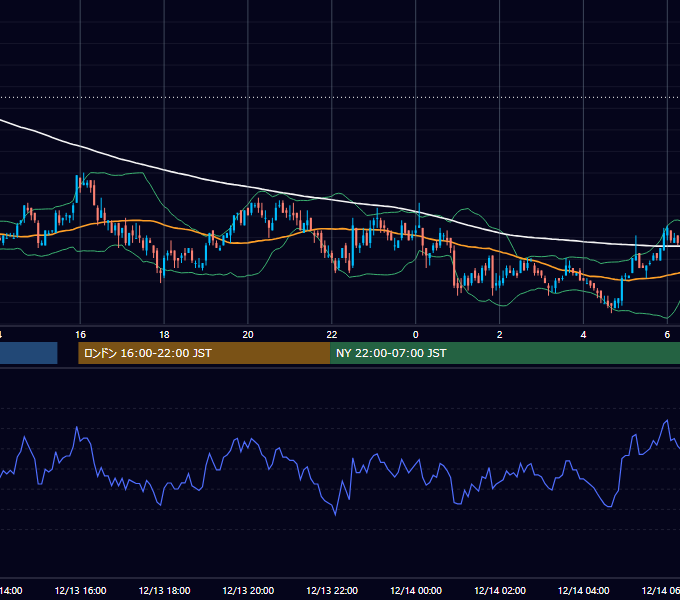Click the 0 hour label on upper axis
Viewport: 680px width, 600px height.
click(x=415, y=335)
